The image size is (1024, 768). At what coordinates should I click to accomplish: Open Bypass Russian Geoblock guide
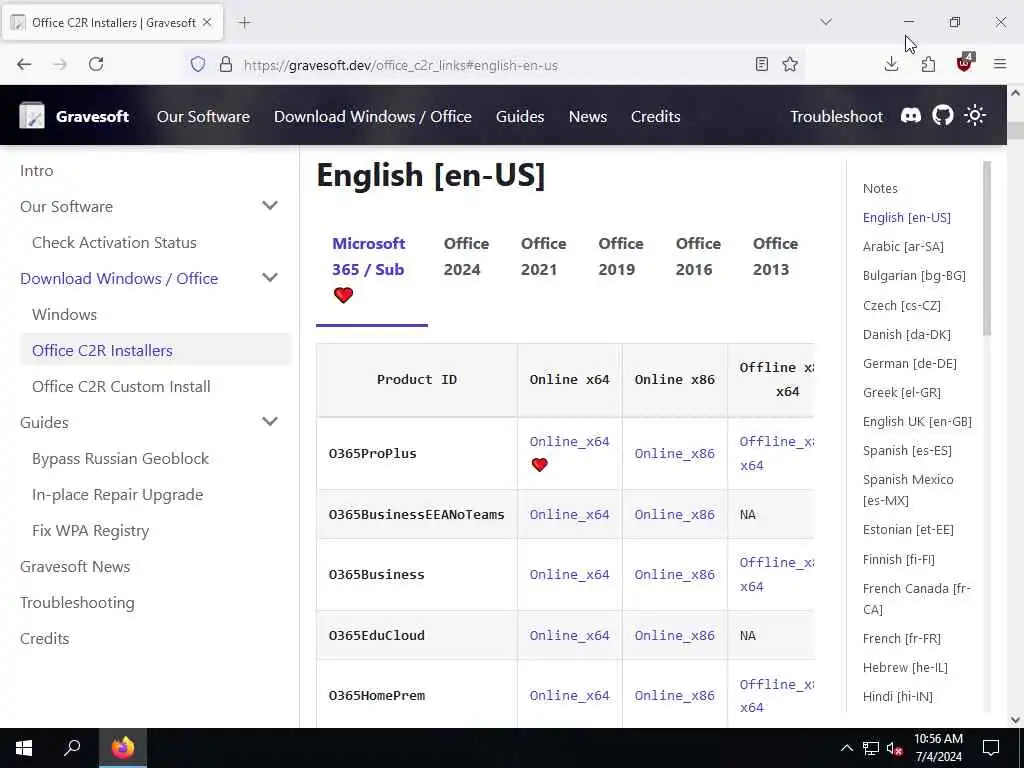coord(121,458)
